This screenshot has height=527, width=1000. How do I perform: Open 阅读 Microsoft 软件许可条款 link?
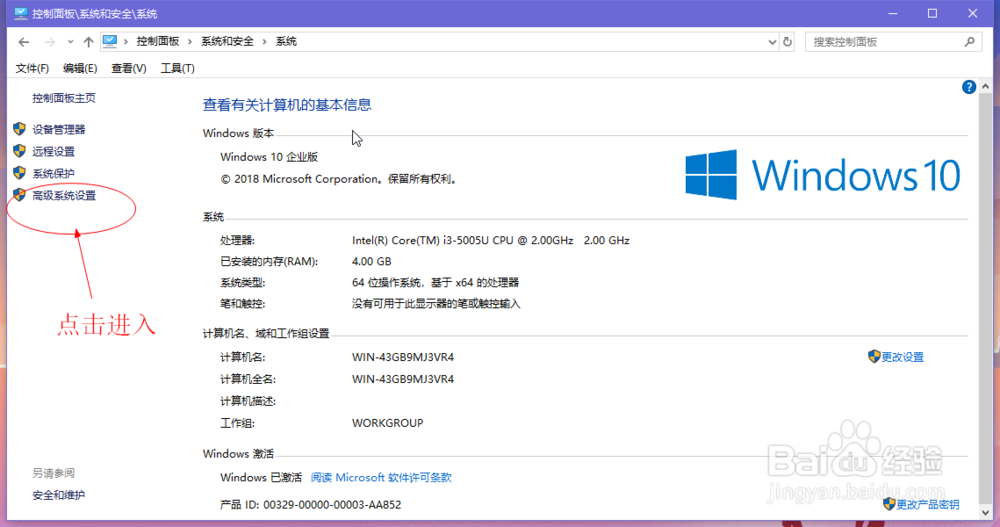click(x=381, y=477)
